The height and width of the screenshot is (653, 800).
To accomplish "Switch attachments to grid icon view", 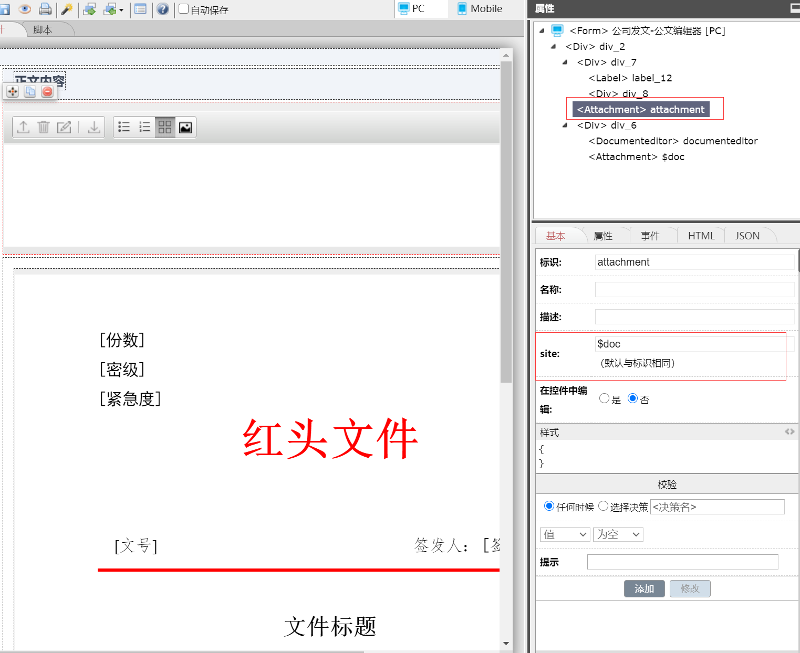I will point(164,127).
